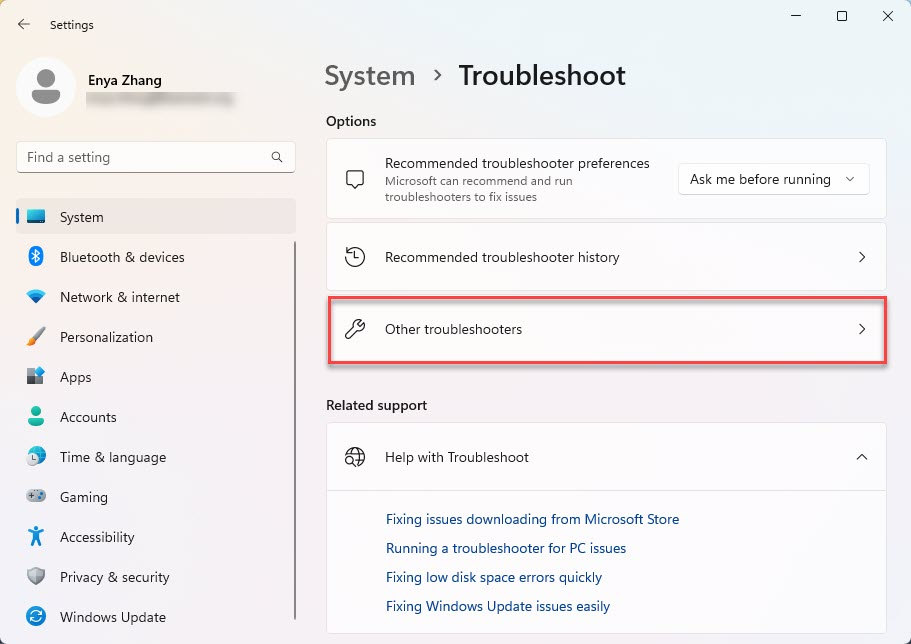Viewport: 911px width, 644px height.
Task: Click the Personalization paintbrush icon
Action: (36, 337)
